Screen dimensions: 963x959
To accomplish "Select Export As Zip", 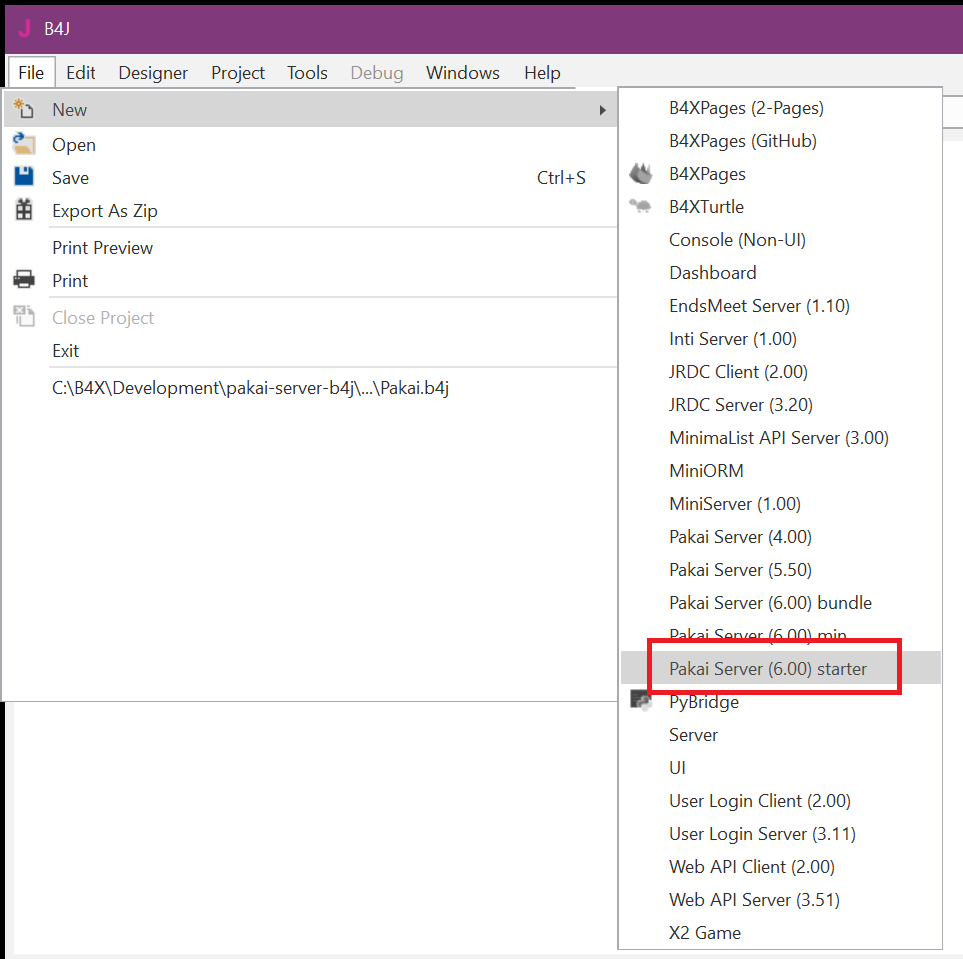I will (x=310, y=211).
